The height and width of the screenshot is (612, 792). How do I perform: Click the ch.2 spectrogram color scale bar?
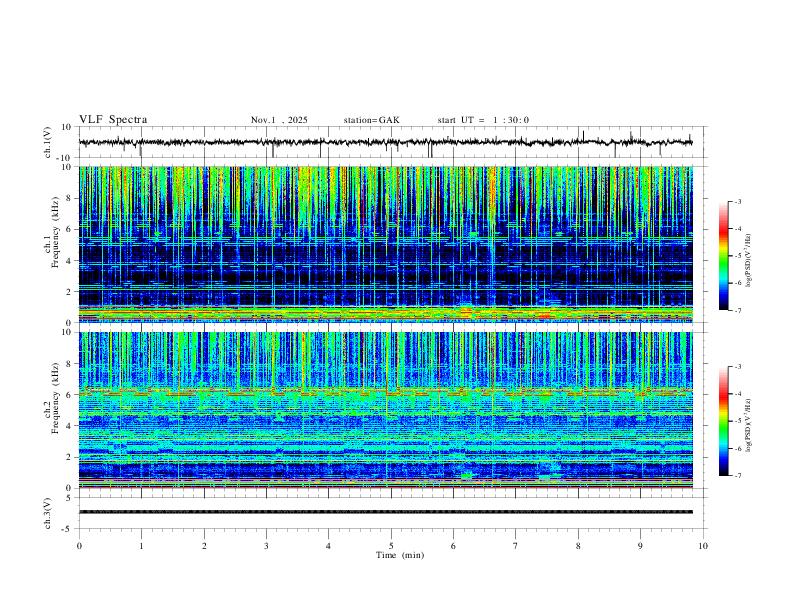[723, 421]
